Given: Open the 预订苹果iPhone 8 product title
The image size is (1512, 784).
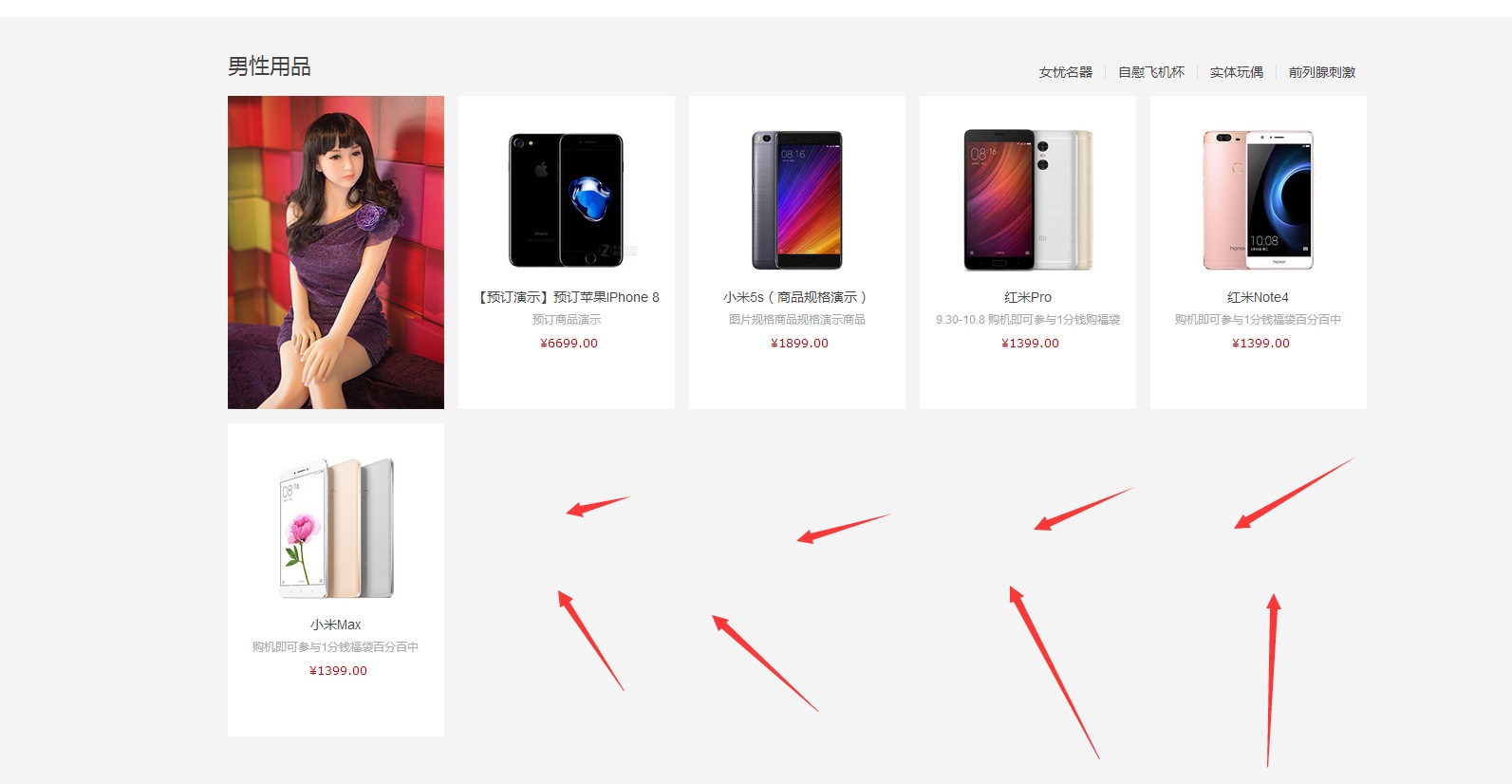Looking at the screenshot, I should [x=567, y=297].
